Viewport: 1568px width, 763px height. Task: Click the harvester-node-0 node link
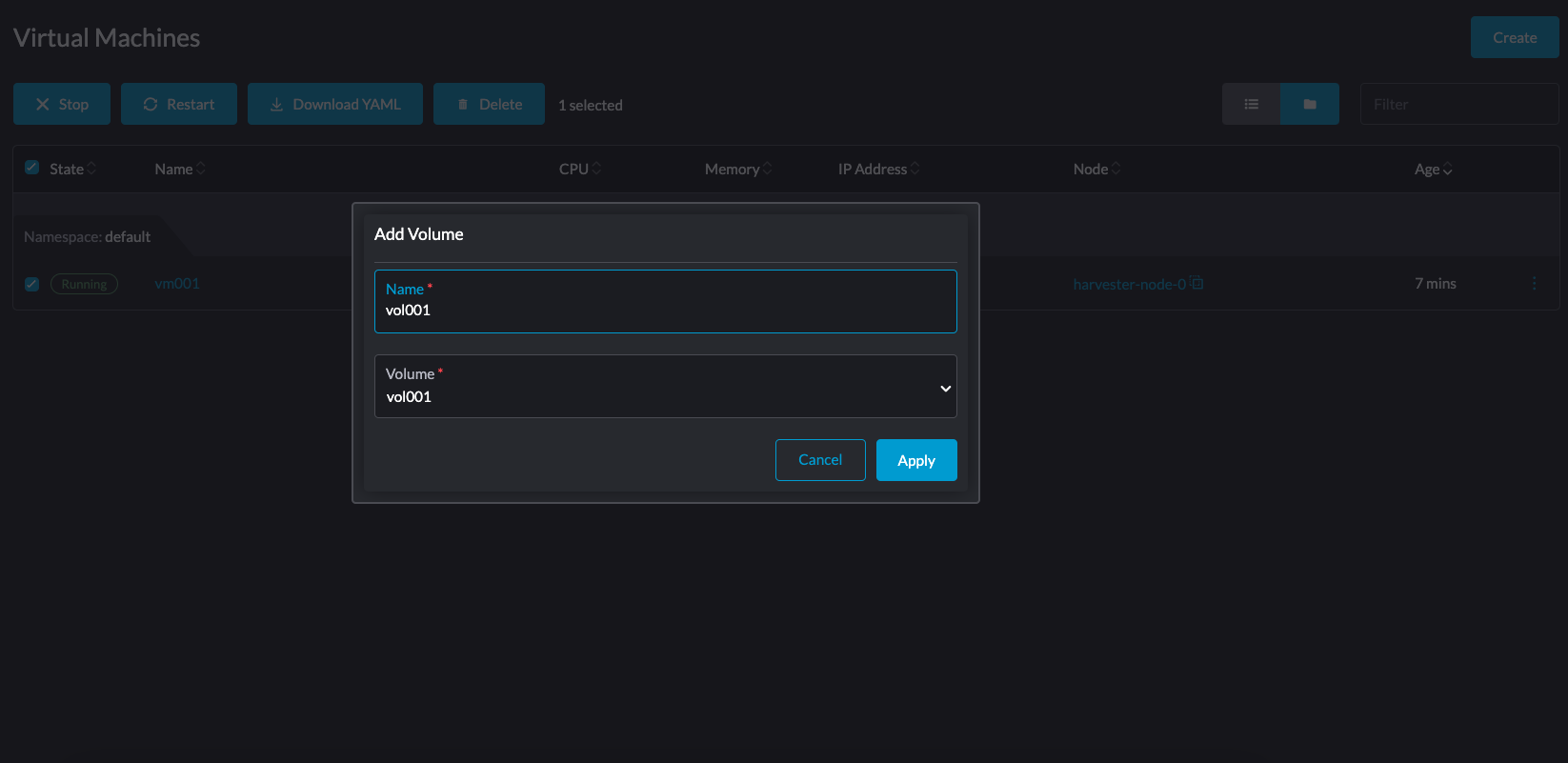pyautogui.click(x=1129, y=284)
